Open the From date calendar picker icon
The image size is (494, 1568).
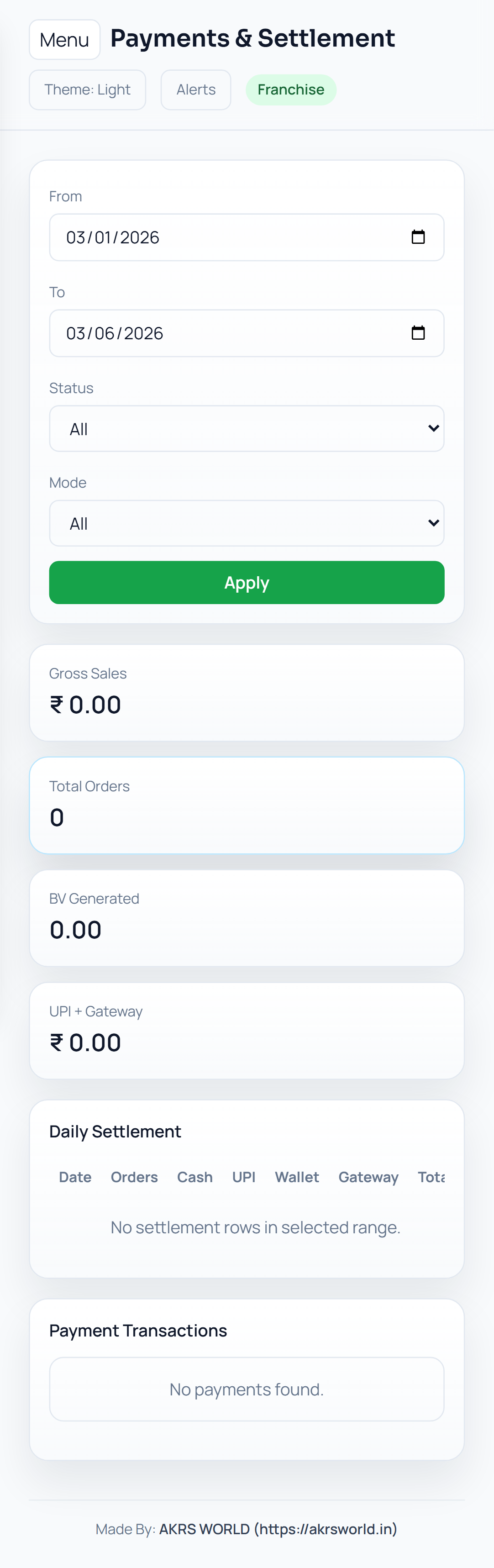point(418,237)
